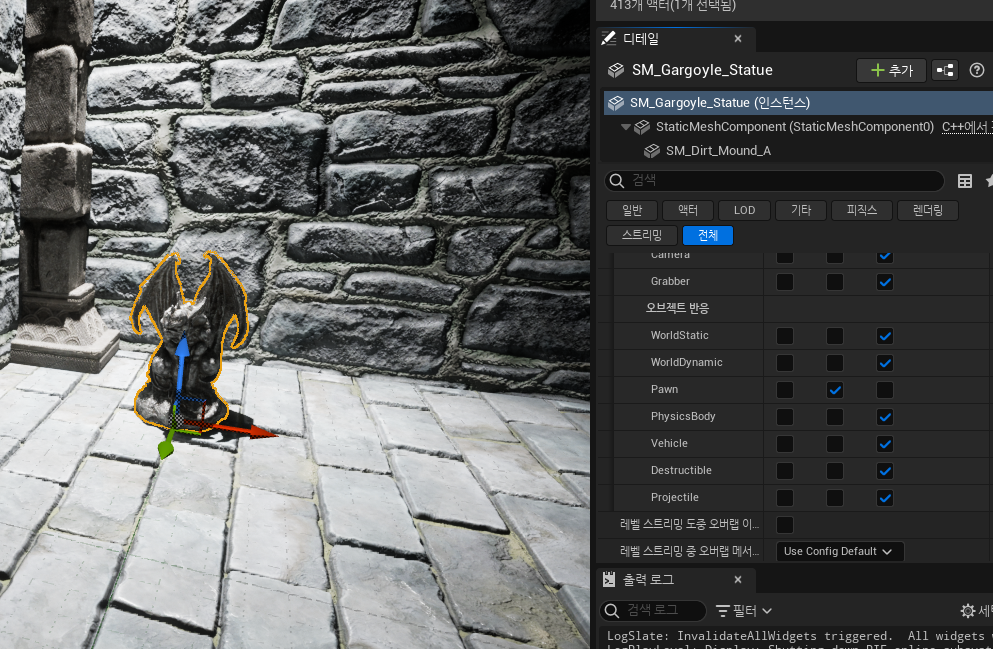The image size is (993, 649).
Task: Set Vehicle response to Overlap
Action: (x=835, y=444)
